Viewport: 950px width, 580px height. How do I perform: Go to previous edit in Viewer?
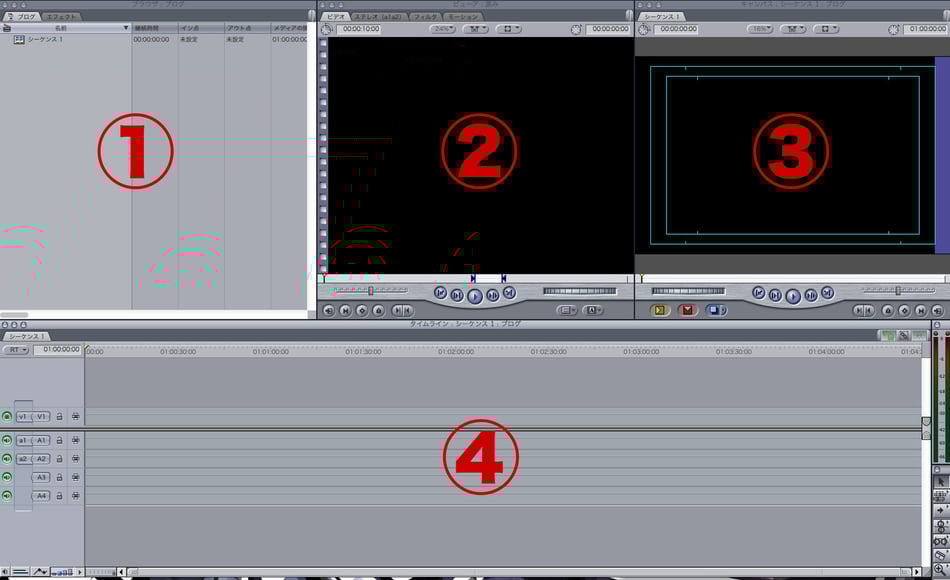[440, 293]
